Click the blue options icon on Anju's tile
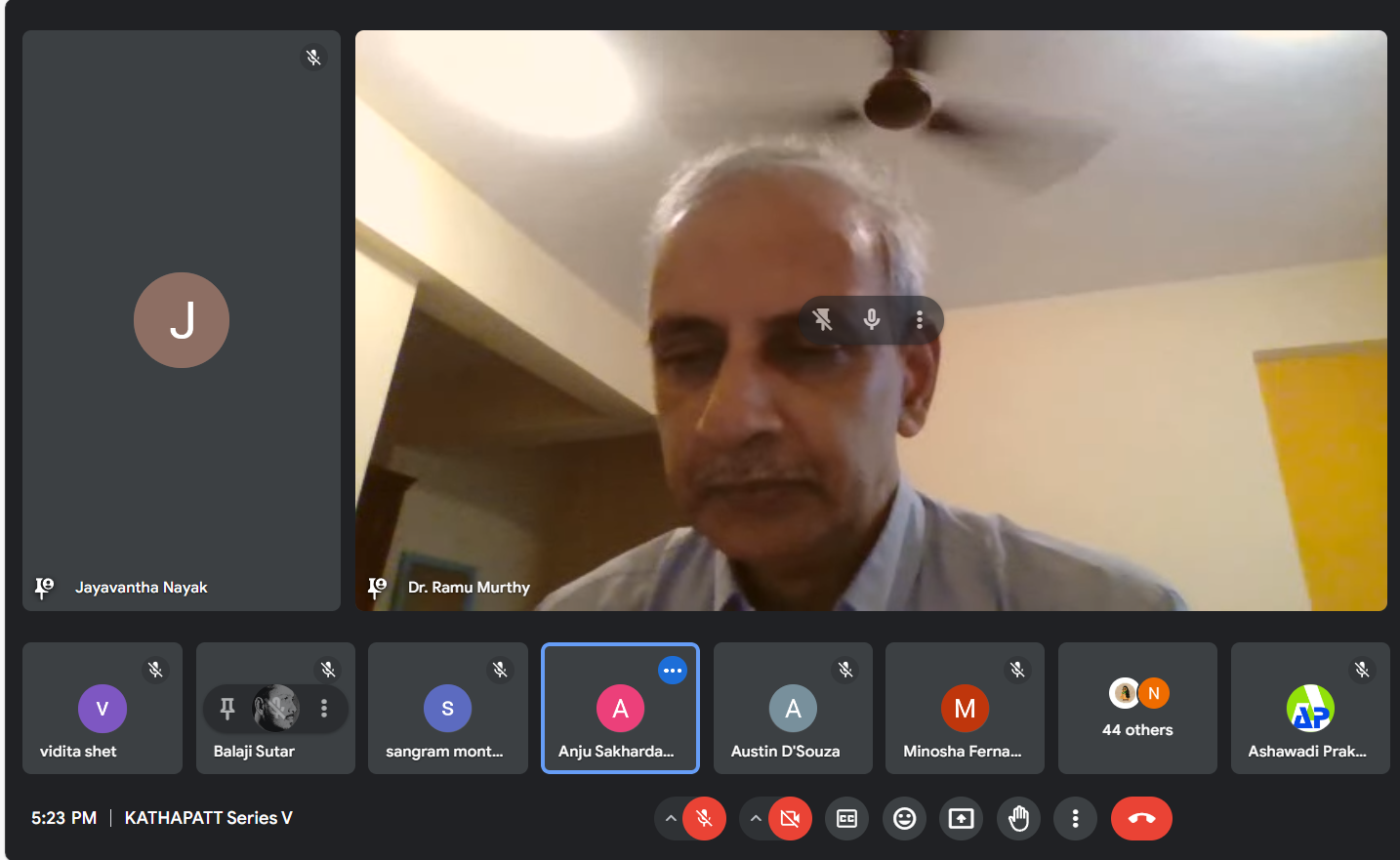1400x860 pixels. click(673, 671)
